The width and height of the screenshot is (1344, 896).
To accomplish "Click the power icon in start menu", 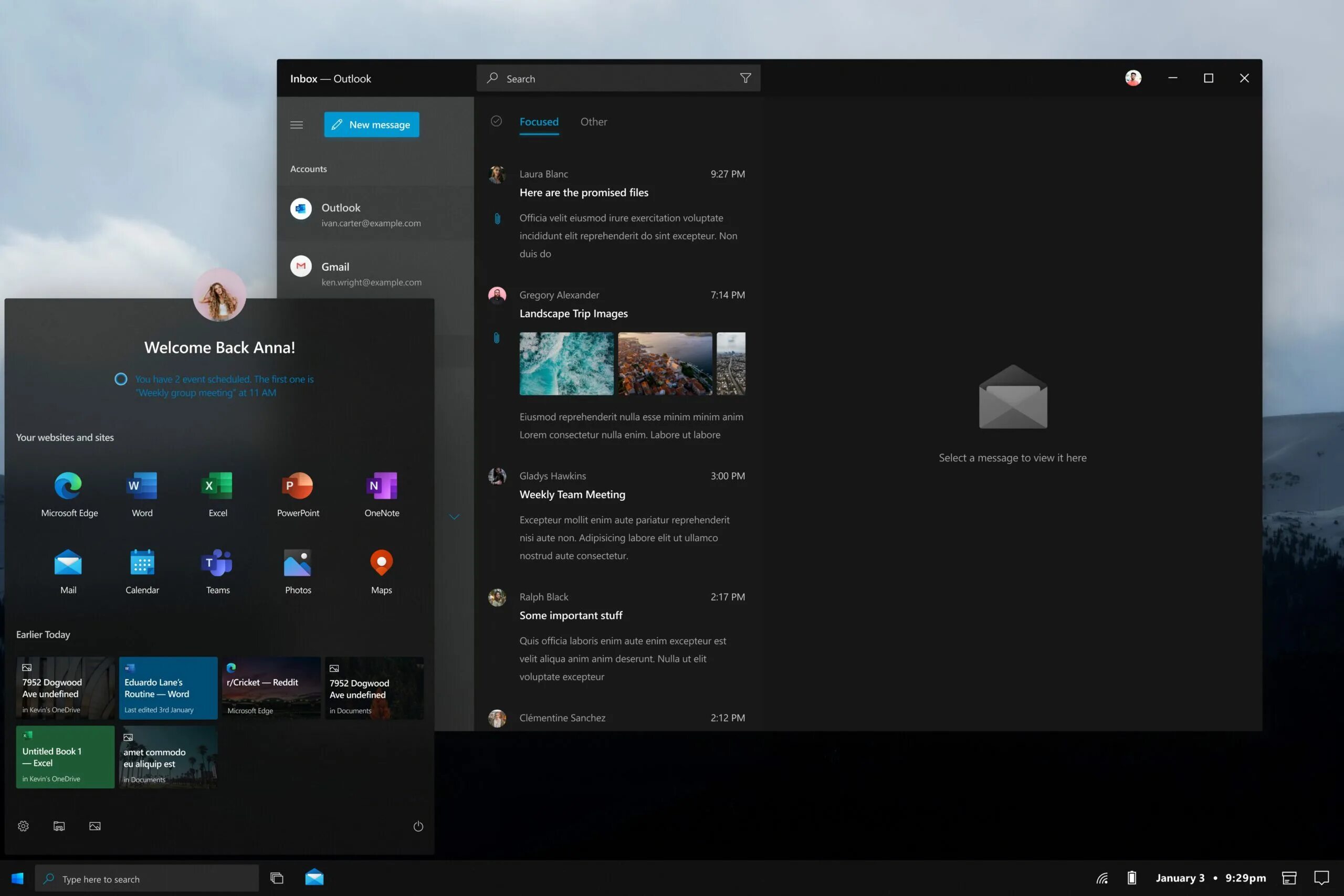I will [x=418, y=826].
